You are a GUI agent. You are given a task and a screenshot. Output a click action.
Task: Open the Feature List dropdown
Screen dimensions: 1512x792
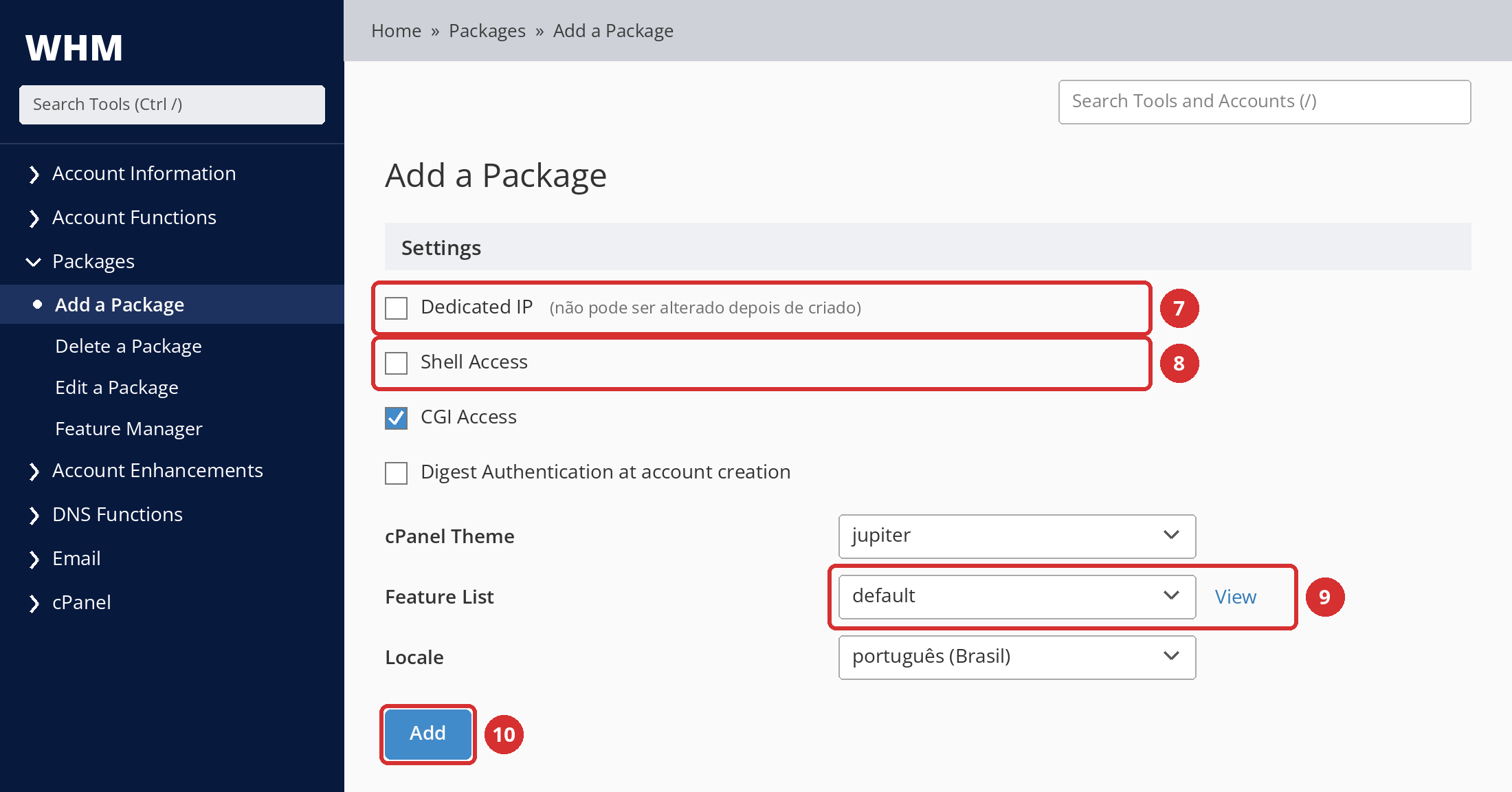[x=1017, y=597]
